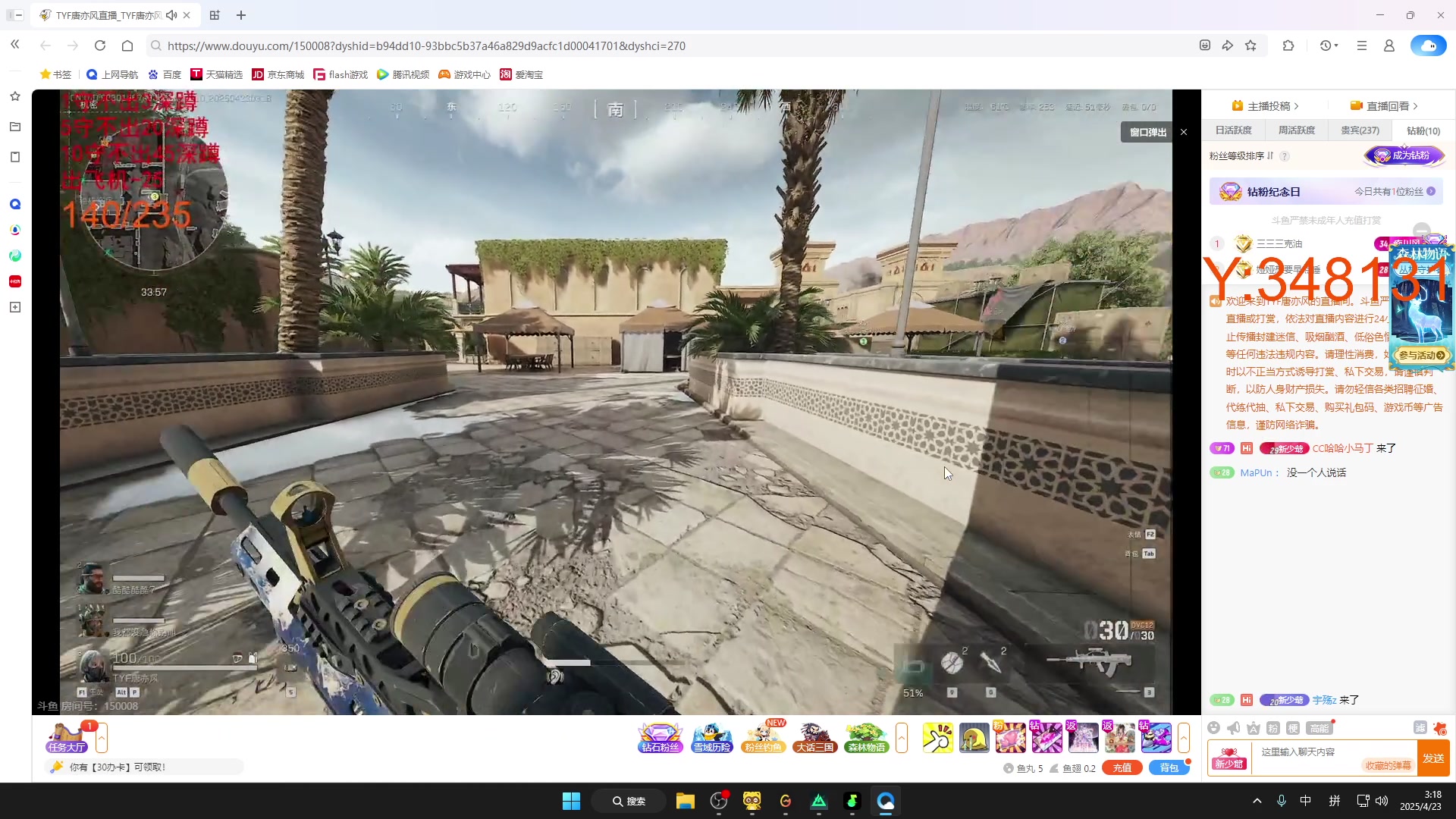
Task: Open the 粉丝钓鱼 activity icon
Action: [x=763, y=738]
